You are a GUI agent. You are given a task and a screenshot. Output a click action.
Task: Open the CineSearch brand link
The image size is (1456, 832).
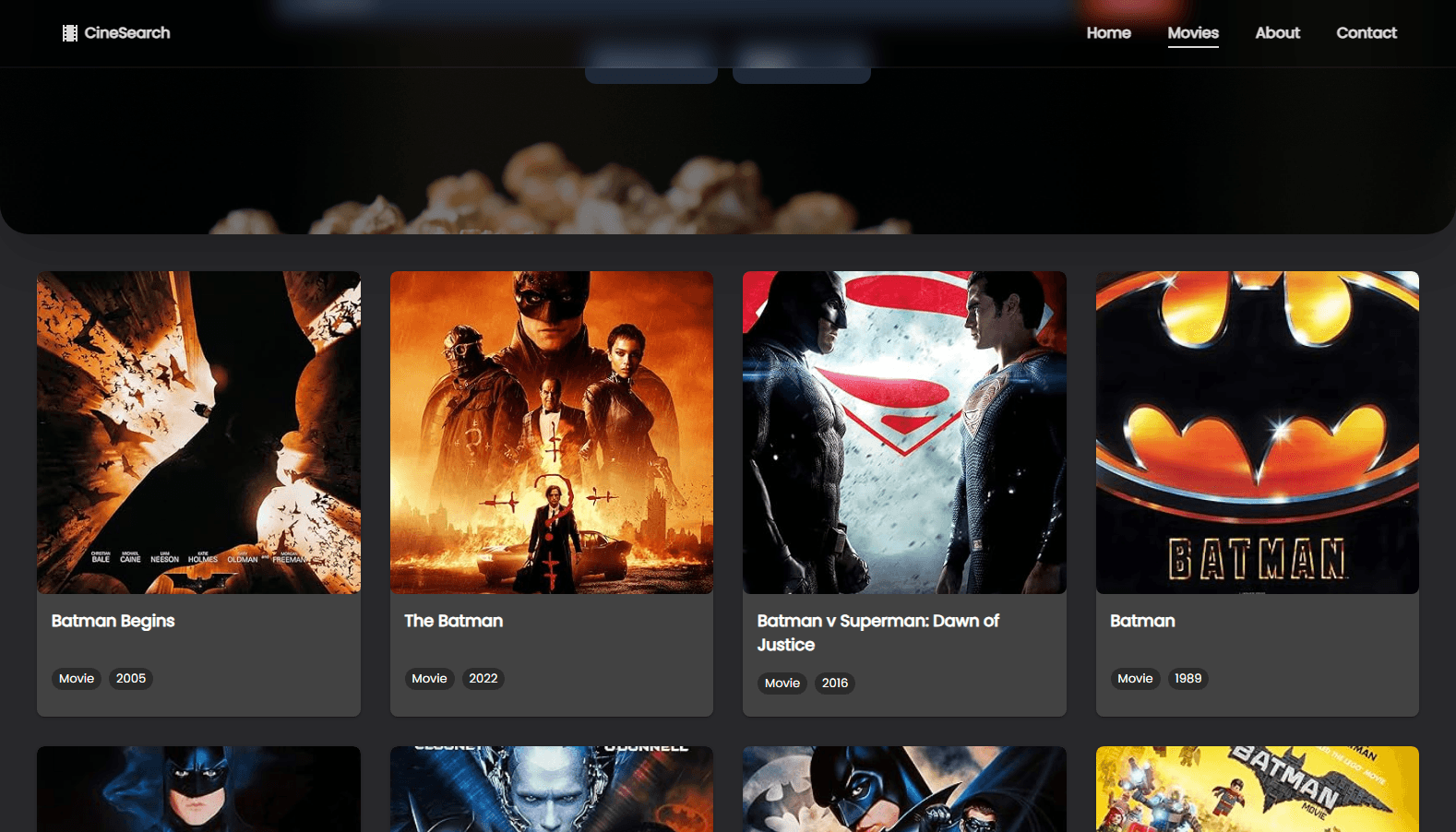click(116, 33)
